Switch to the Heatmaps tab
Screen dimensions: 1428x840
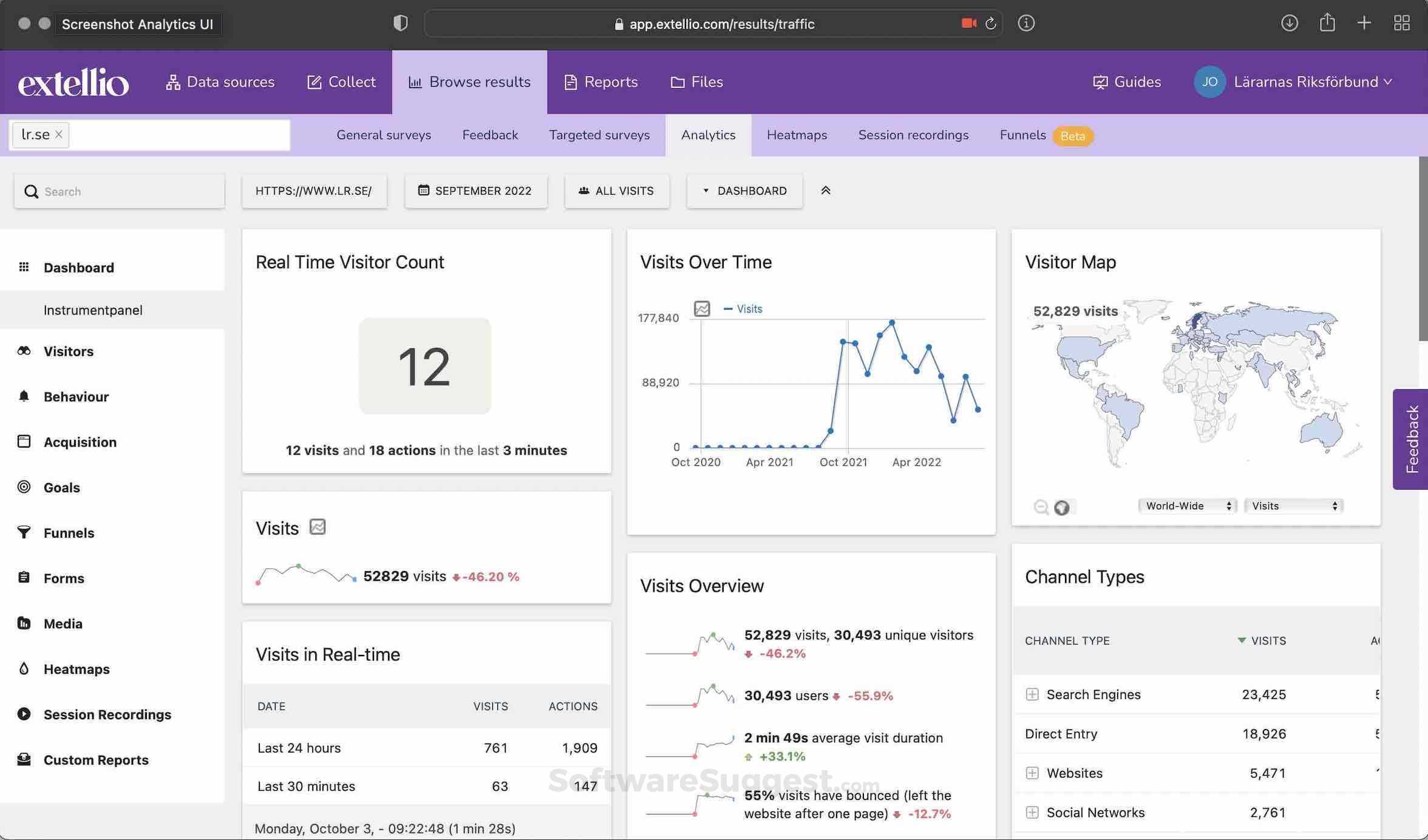(x=797, y=135)
